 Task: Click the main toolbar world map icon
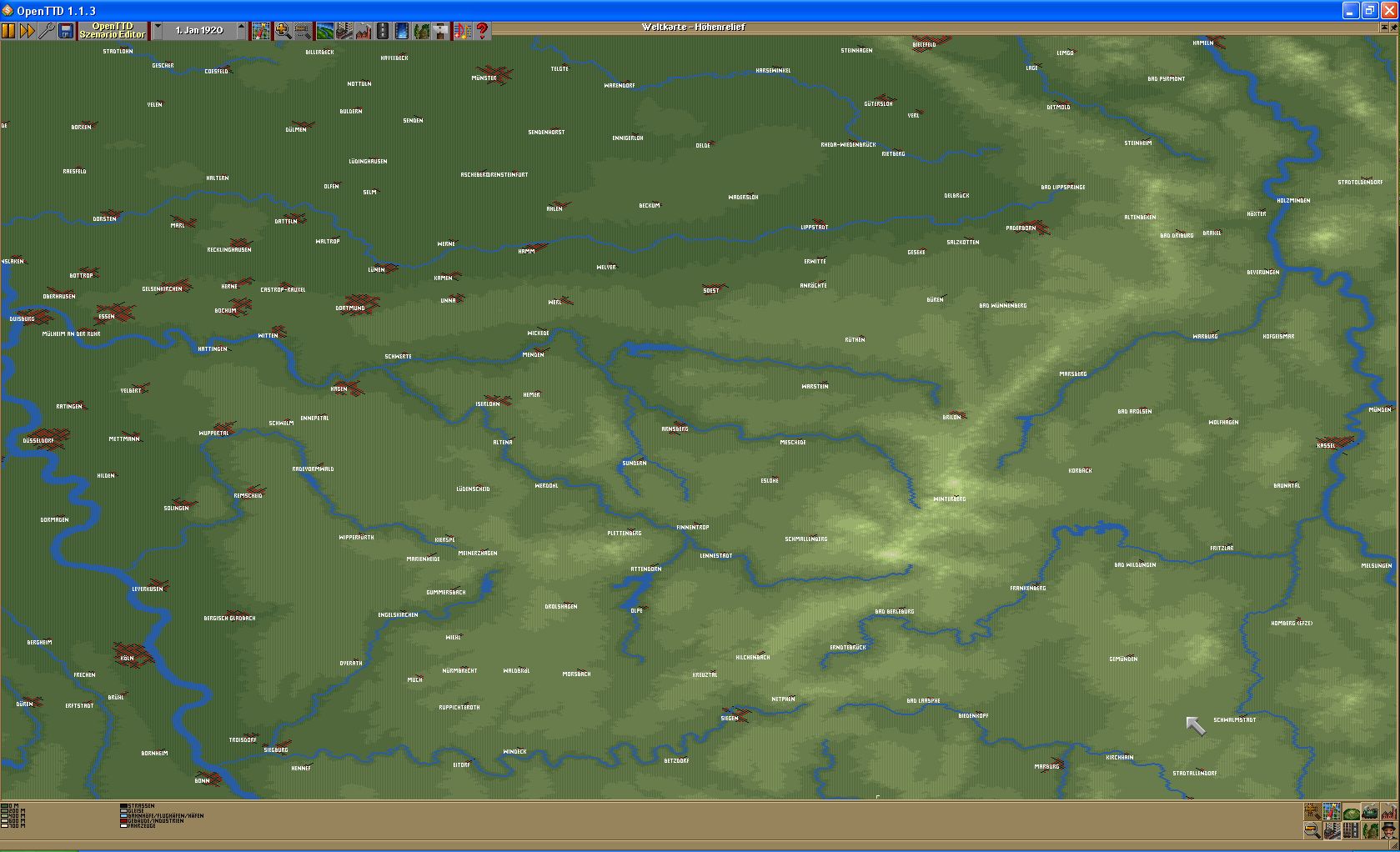coord(262,31)
